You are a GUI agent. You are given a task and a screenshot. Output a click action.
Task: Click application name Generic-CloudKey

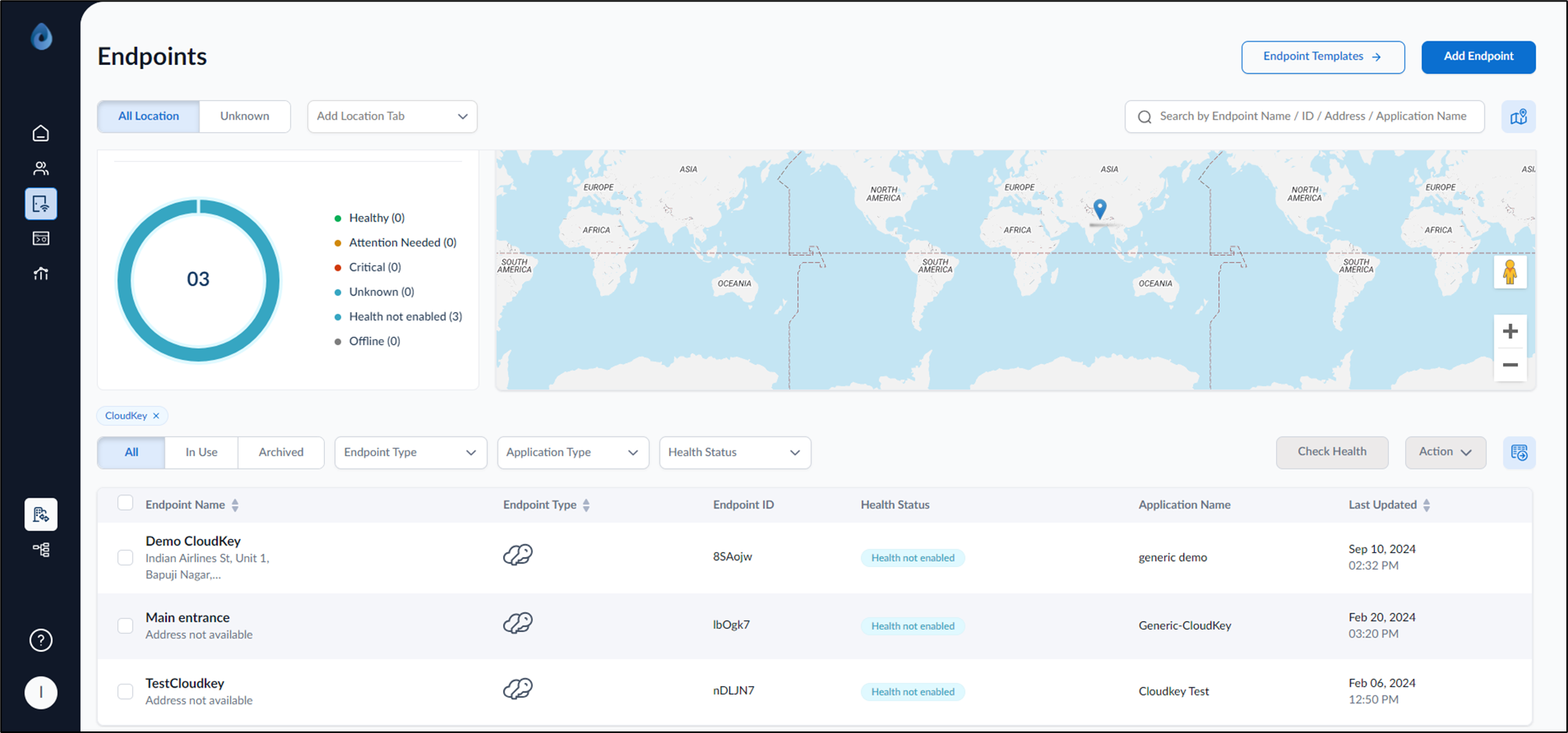click(1185, 626)
